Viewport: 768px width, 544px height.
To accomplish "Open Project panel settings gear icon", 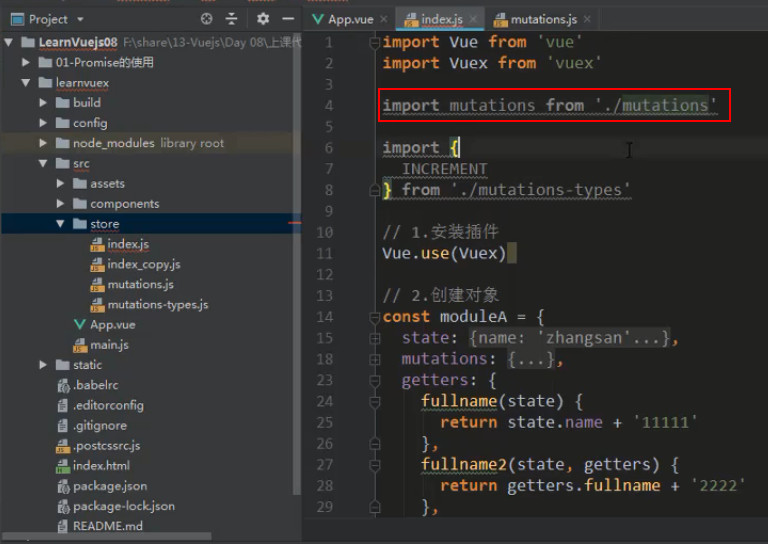I will (263, 19).
